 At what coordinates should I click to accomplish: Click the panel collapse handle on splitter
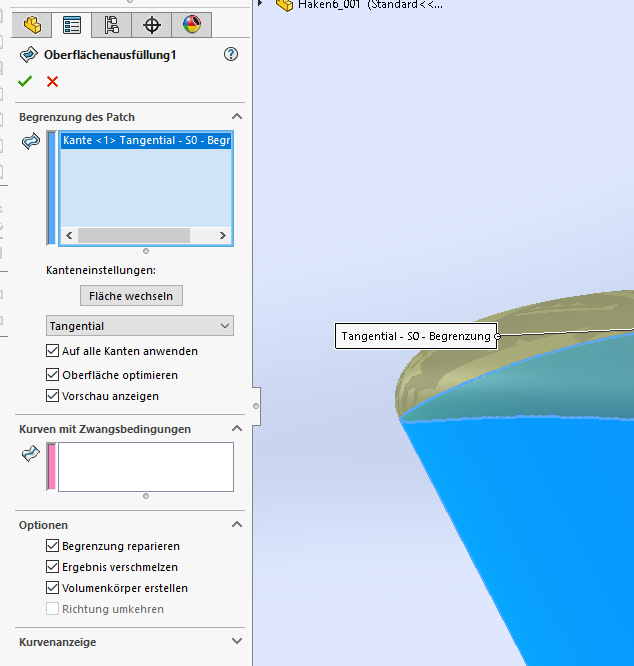point(256,406)
